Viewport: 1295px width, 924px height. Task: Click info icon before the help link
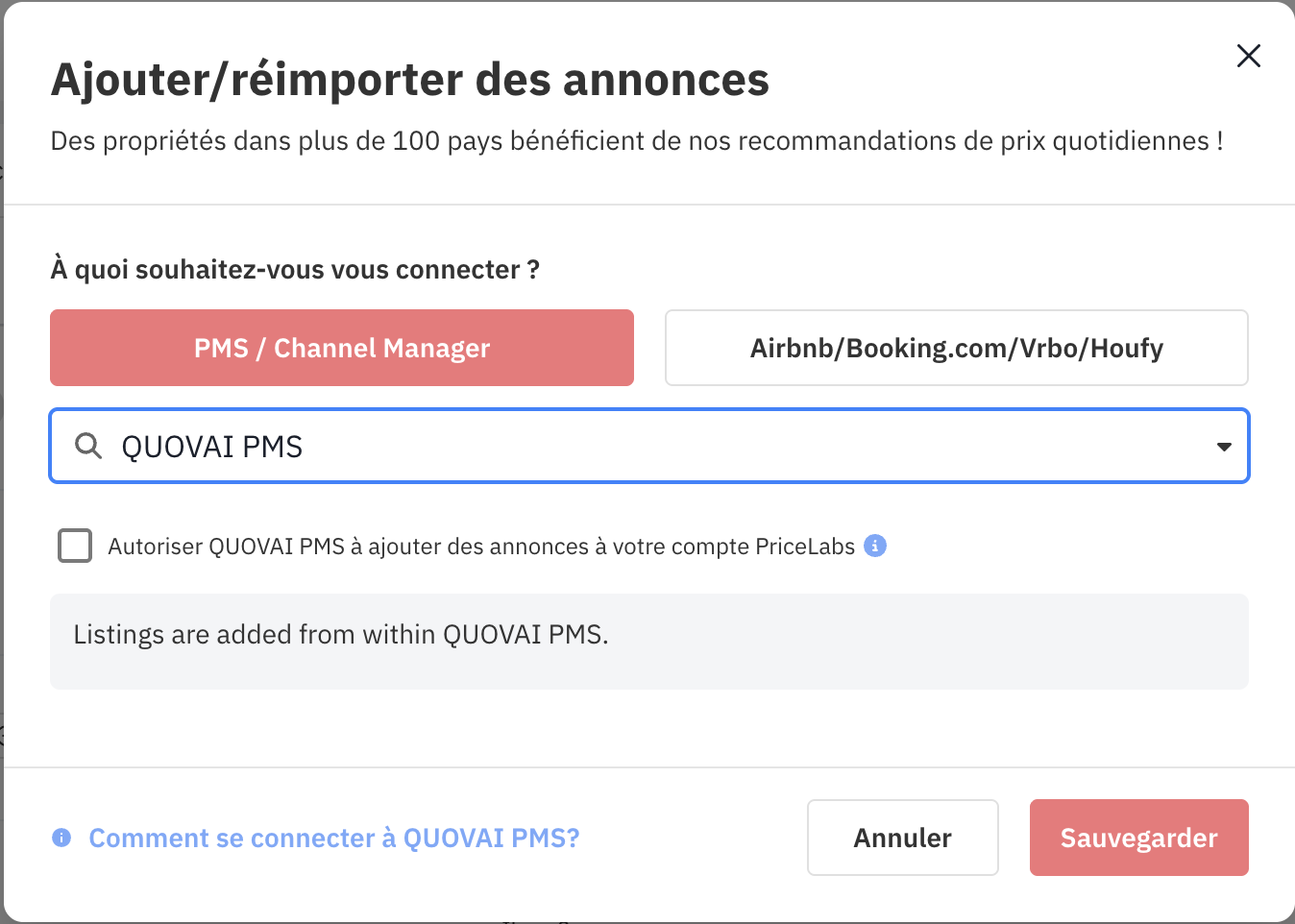tap(61, 838)
